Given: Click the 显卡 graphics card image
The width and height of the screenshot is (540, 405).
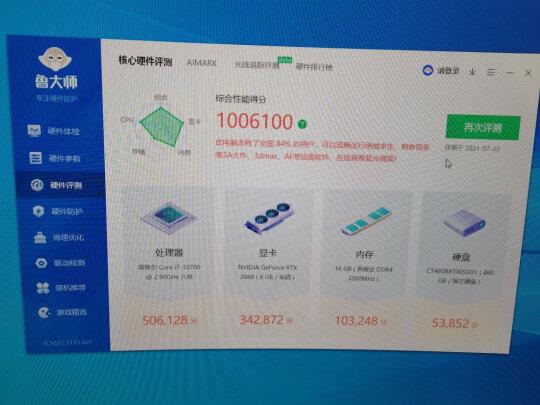Looking at the screenshot, I should 269,218.
